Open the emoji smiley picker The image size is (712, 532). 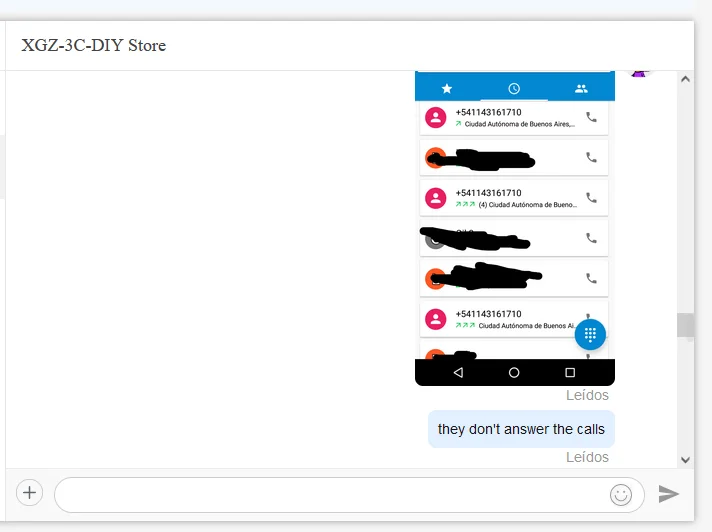click(x=621, y=495)
